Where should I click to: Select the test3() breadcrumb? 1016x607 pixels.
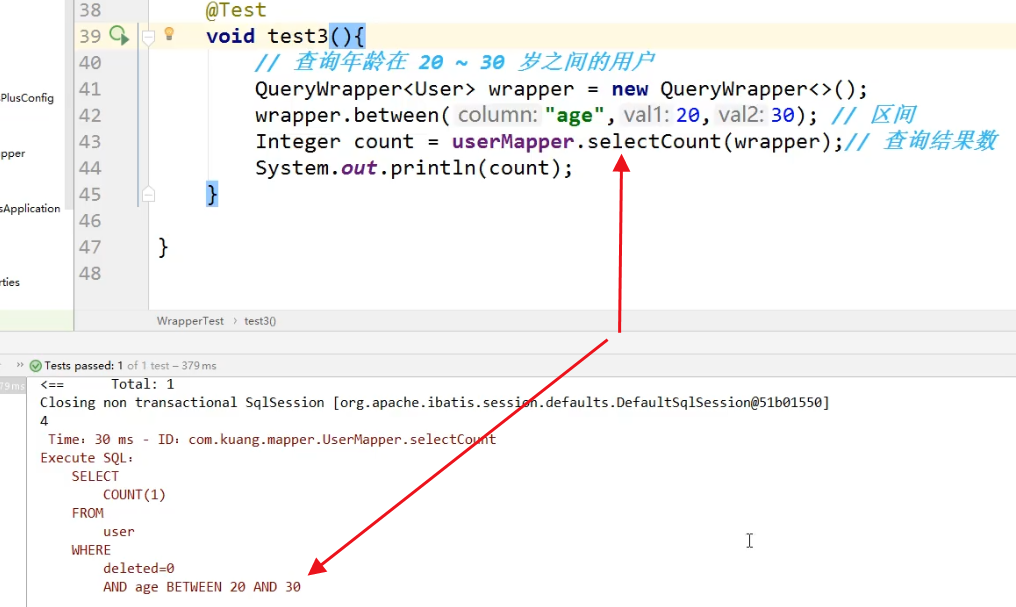click(260, 321)
